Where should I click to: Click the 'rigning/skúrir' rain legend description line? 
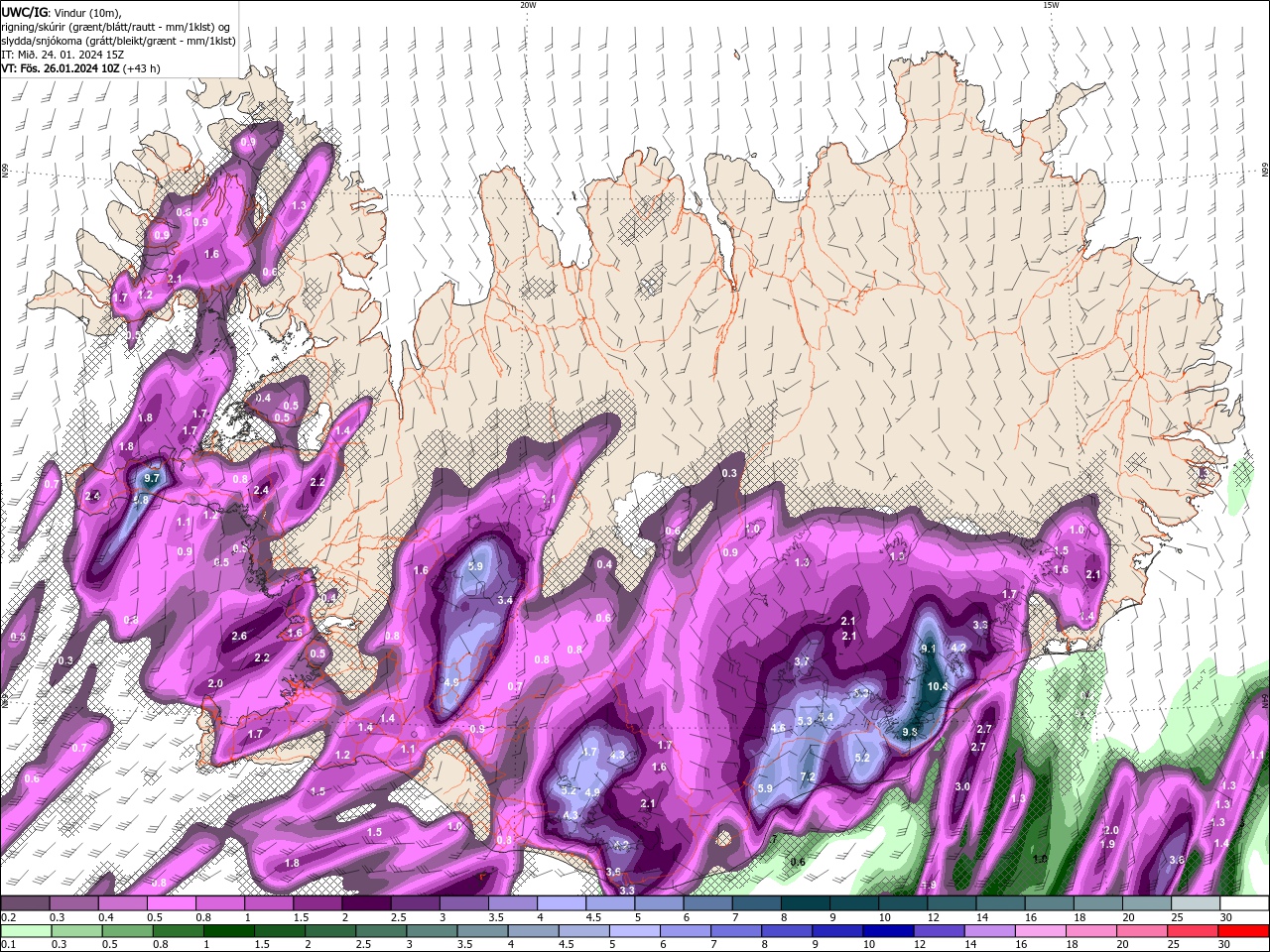tap(117, 27)
